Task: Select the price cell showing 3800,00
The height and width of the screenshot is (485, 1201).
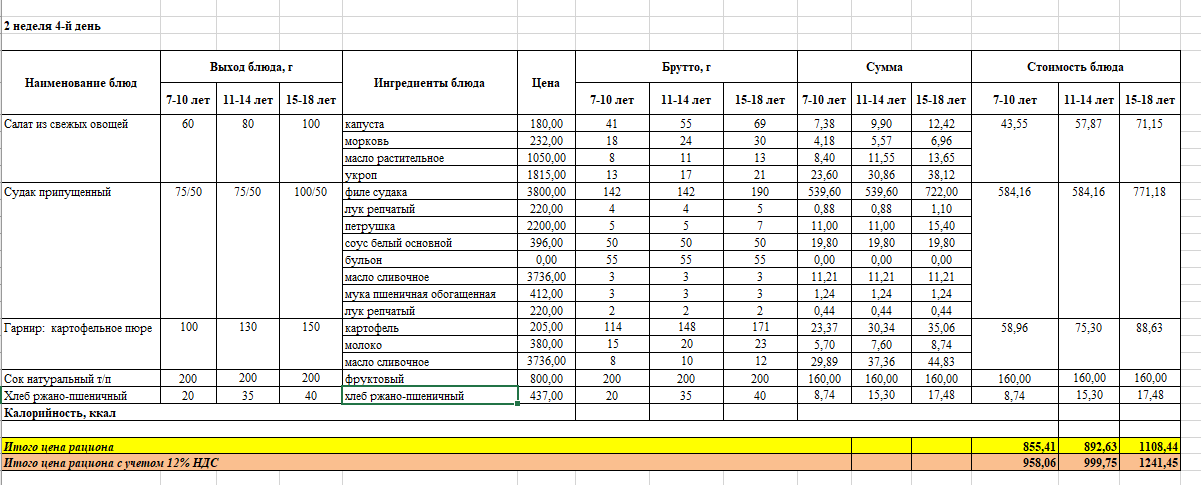Action: pyautogui.click(x=546, y=191)
